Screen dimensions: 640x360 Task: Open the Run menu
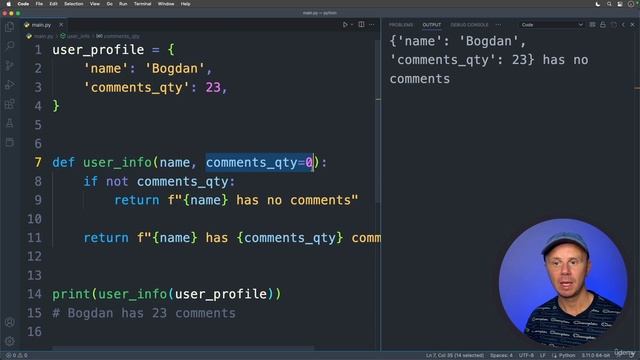[x=123, y=4]
